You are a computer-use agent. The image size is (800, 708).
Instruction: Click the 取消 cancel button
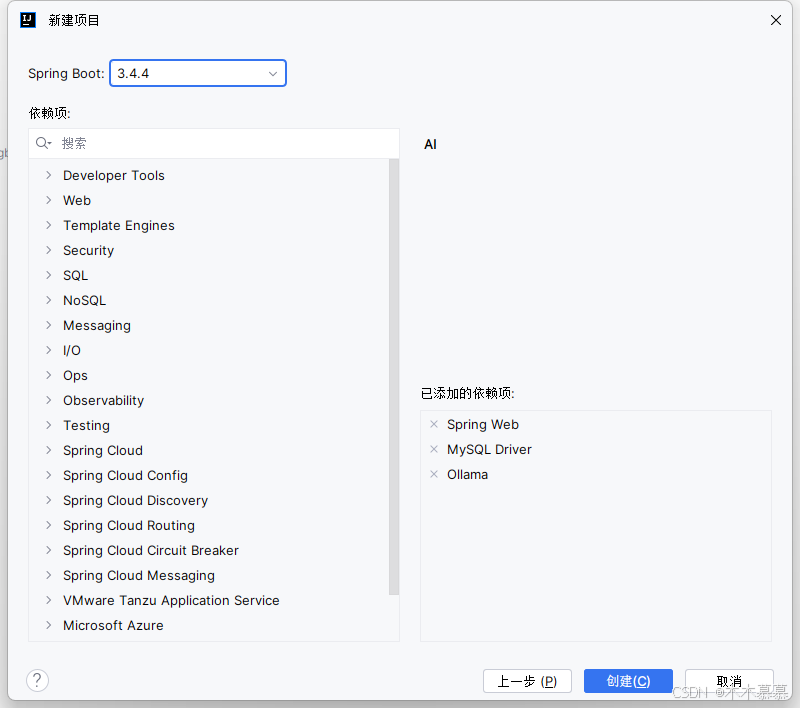(x=729, y=681)
